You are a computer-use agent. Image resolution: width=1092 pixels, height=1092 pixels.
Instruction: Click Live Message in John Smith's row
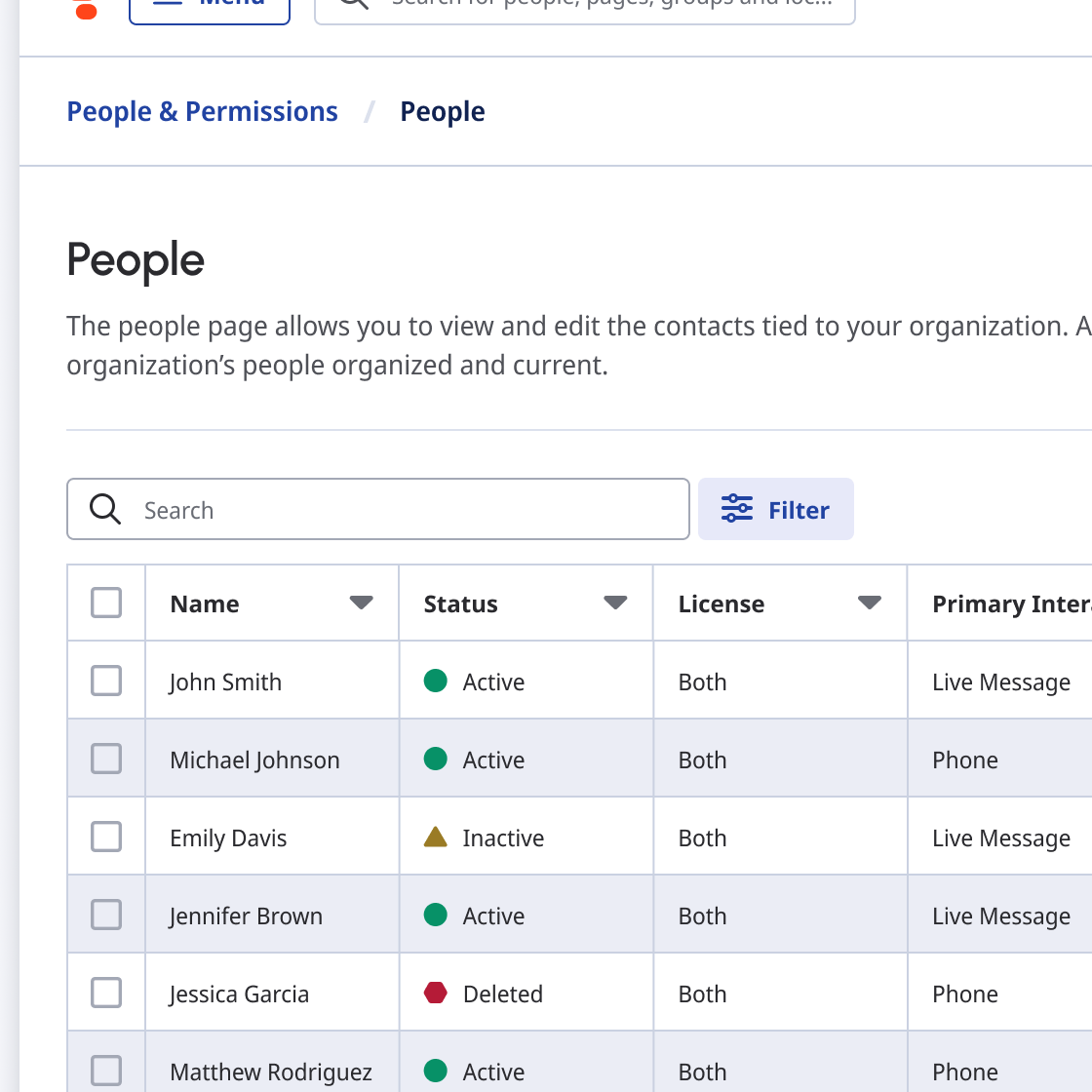click(1000, 682)
